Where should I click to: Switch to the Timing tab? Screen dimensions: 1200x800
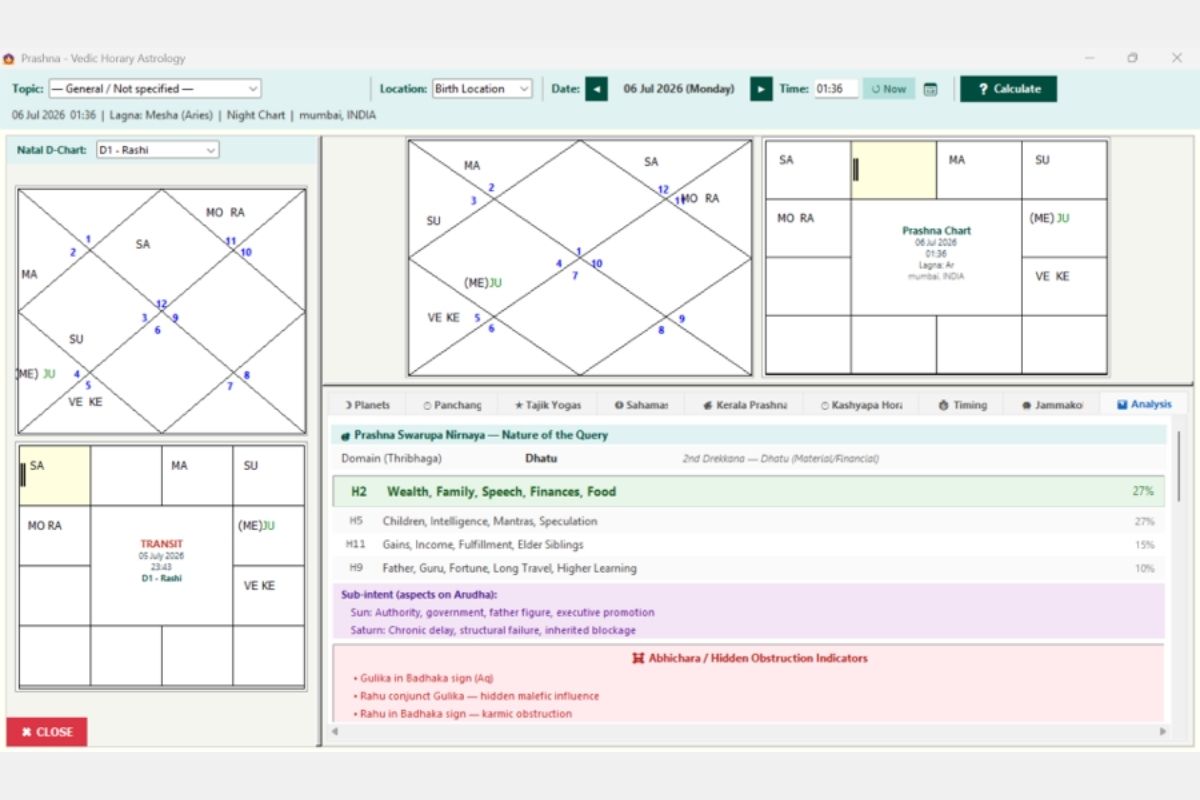pyautogui.click(x=963, y=405)
